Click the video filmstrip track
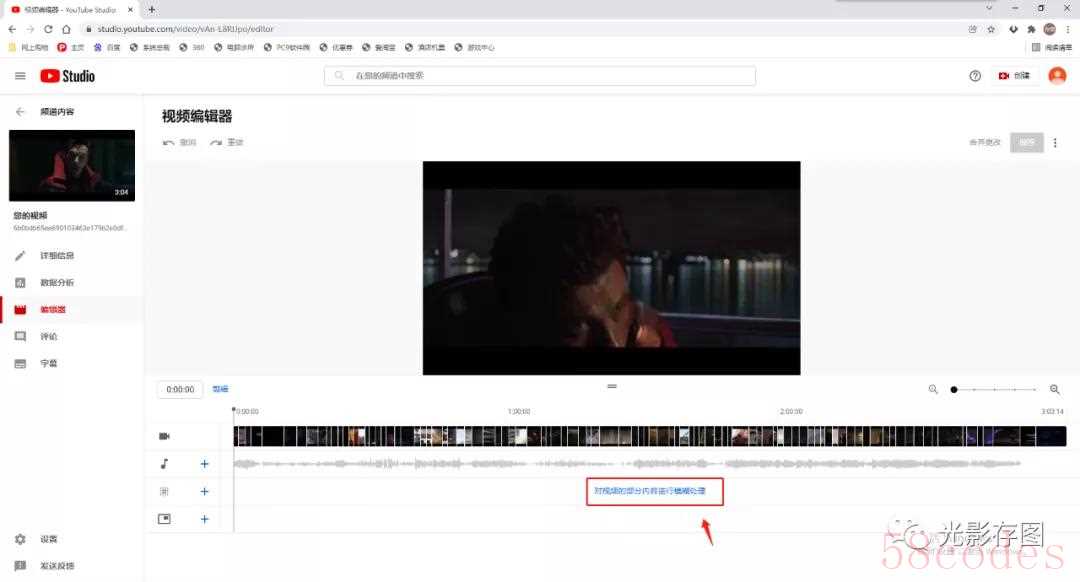 pyautogui.click(x=650, y=436)
